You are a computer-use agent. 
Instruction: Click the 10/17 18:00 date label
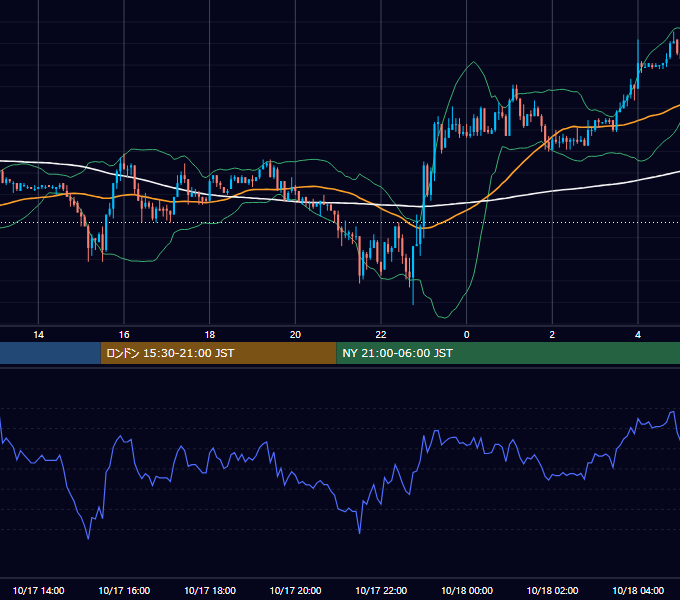coord(210,590)
